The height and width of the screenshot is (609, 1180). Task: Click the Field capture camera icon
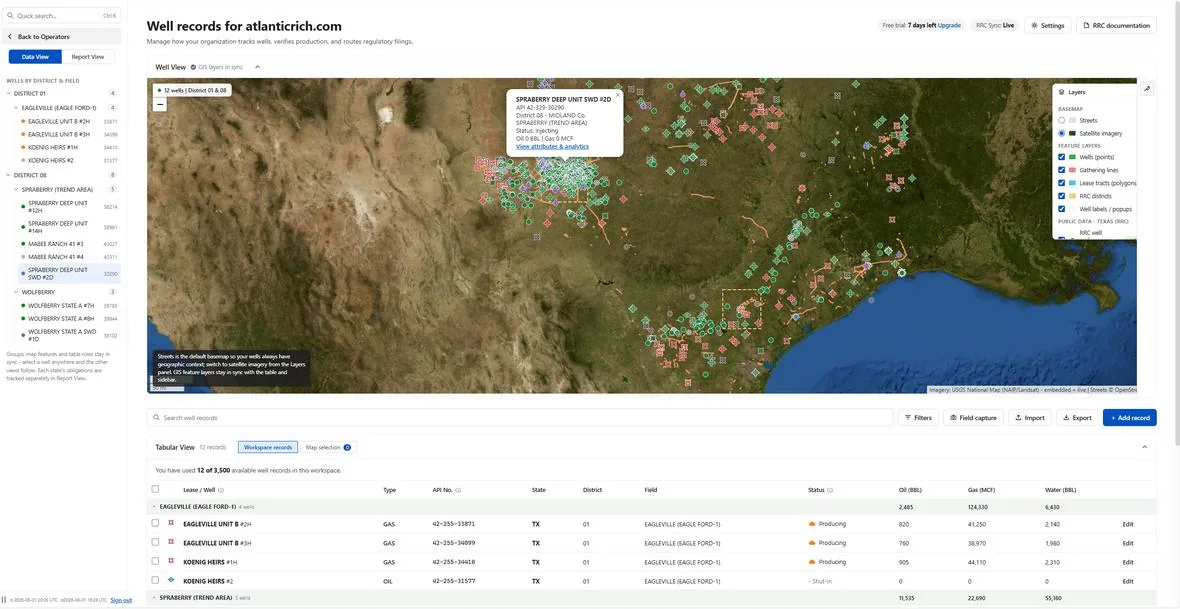[953, 418]
